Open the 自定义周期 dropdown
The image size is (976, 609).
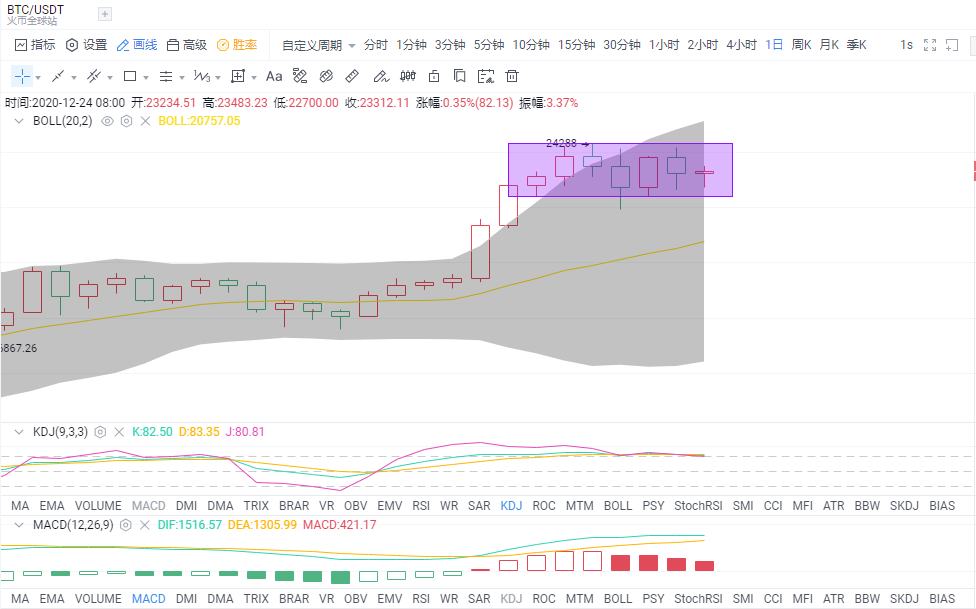pyautogui.click(x=318, y=45)
